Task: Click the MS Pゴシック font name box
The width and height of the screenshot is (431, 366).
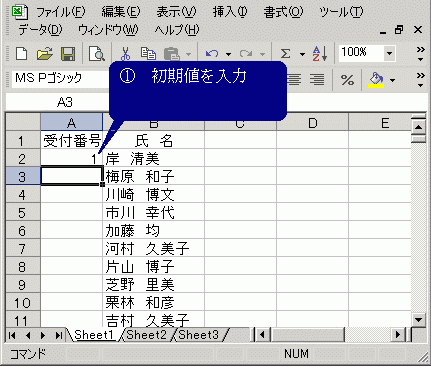Action: click(60, 78)
